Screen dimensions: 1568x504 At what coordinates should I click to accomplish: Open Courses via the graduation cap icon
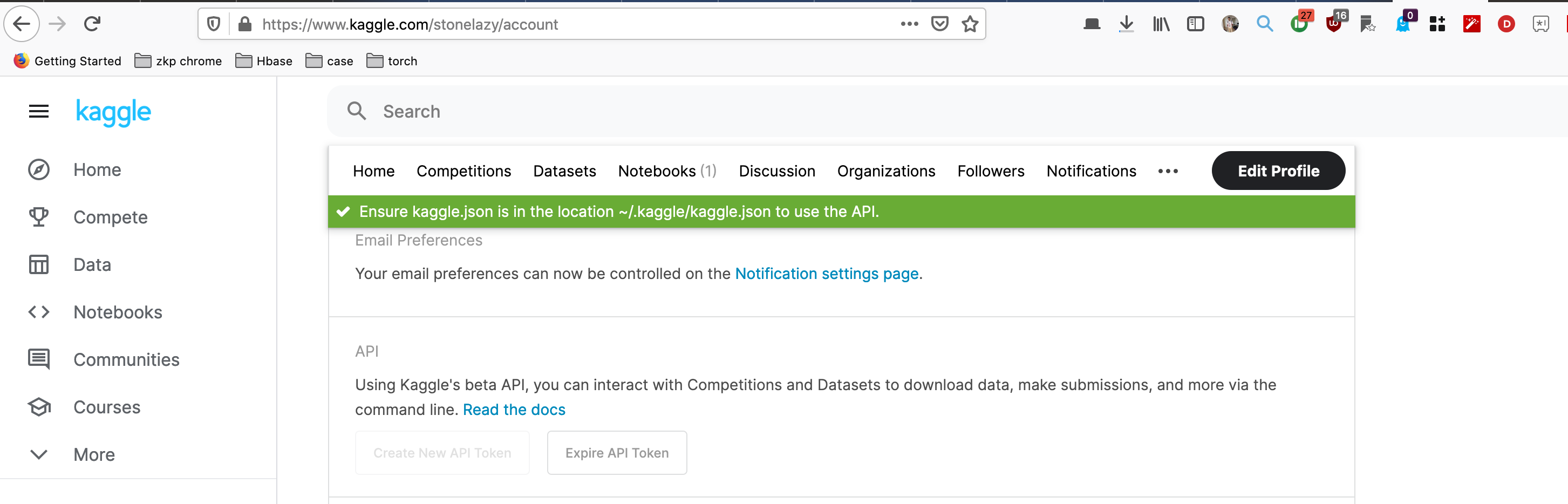pos(39,407)
